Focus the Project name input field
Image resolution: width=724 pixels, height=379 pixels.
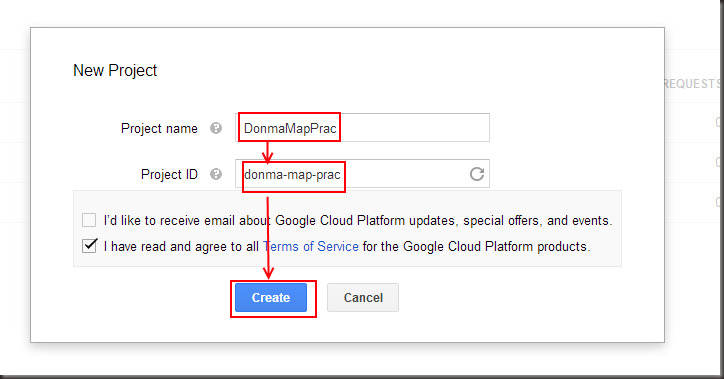coord(362,127)
